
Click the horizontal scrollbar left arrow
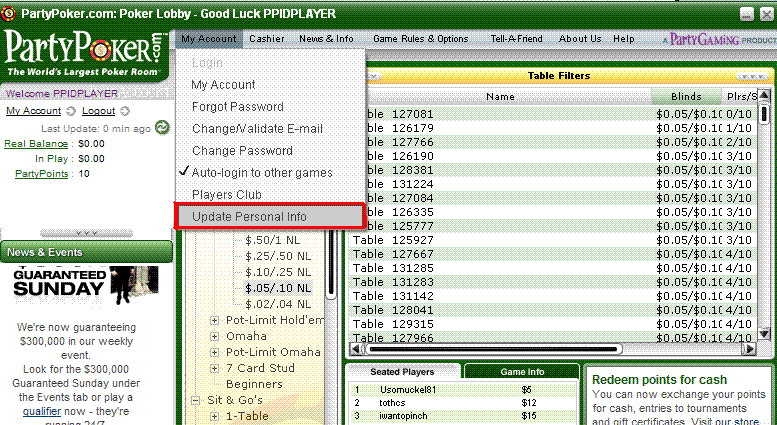pyautogui.click(x=356, y=349)
